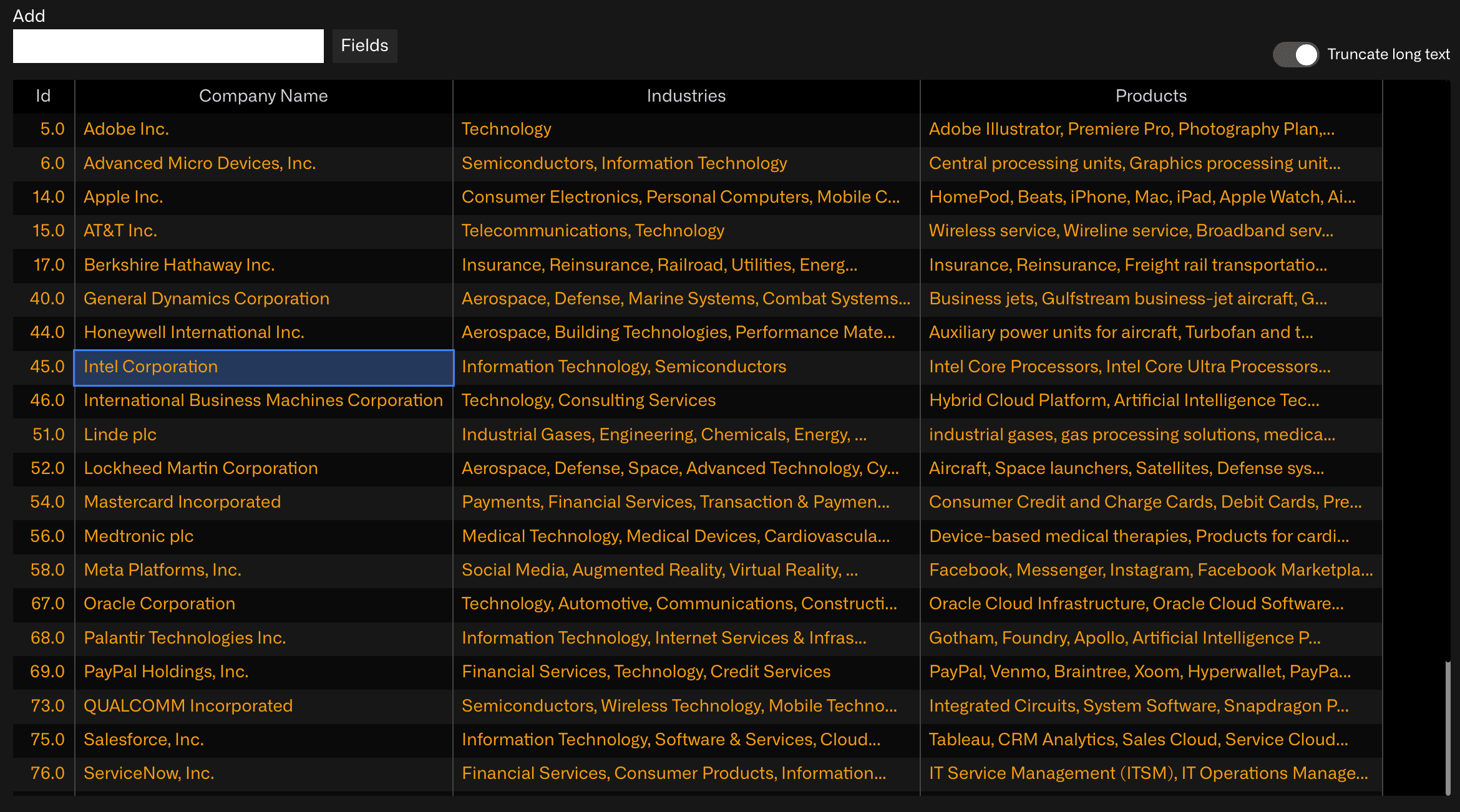The height and width of the screenshot is (812, 1460).
Task: Click PayPal, Venmo, Braintree products cell
Action: 1151,672
